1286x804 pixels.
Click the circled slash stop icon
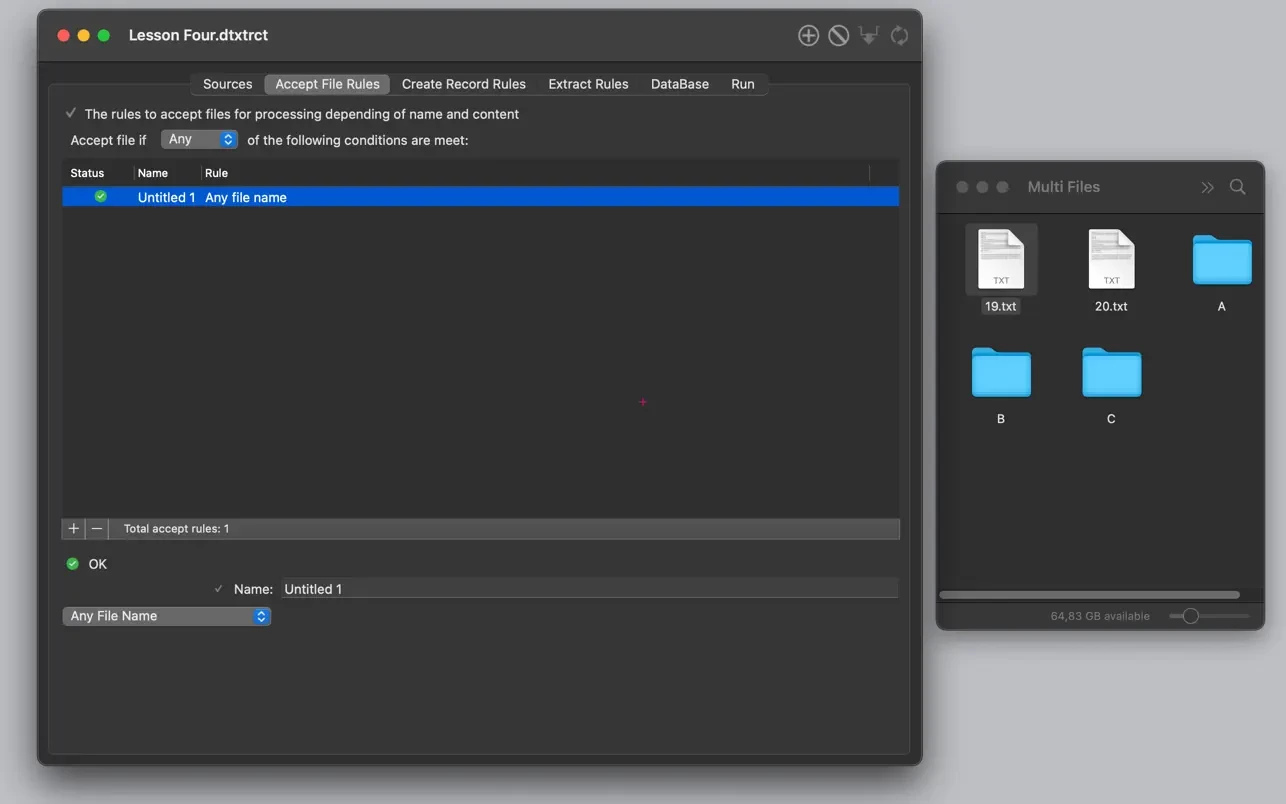coord(839,36)
